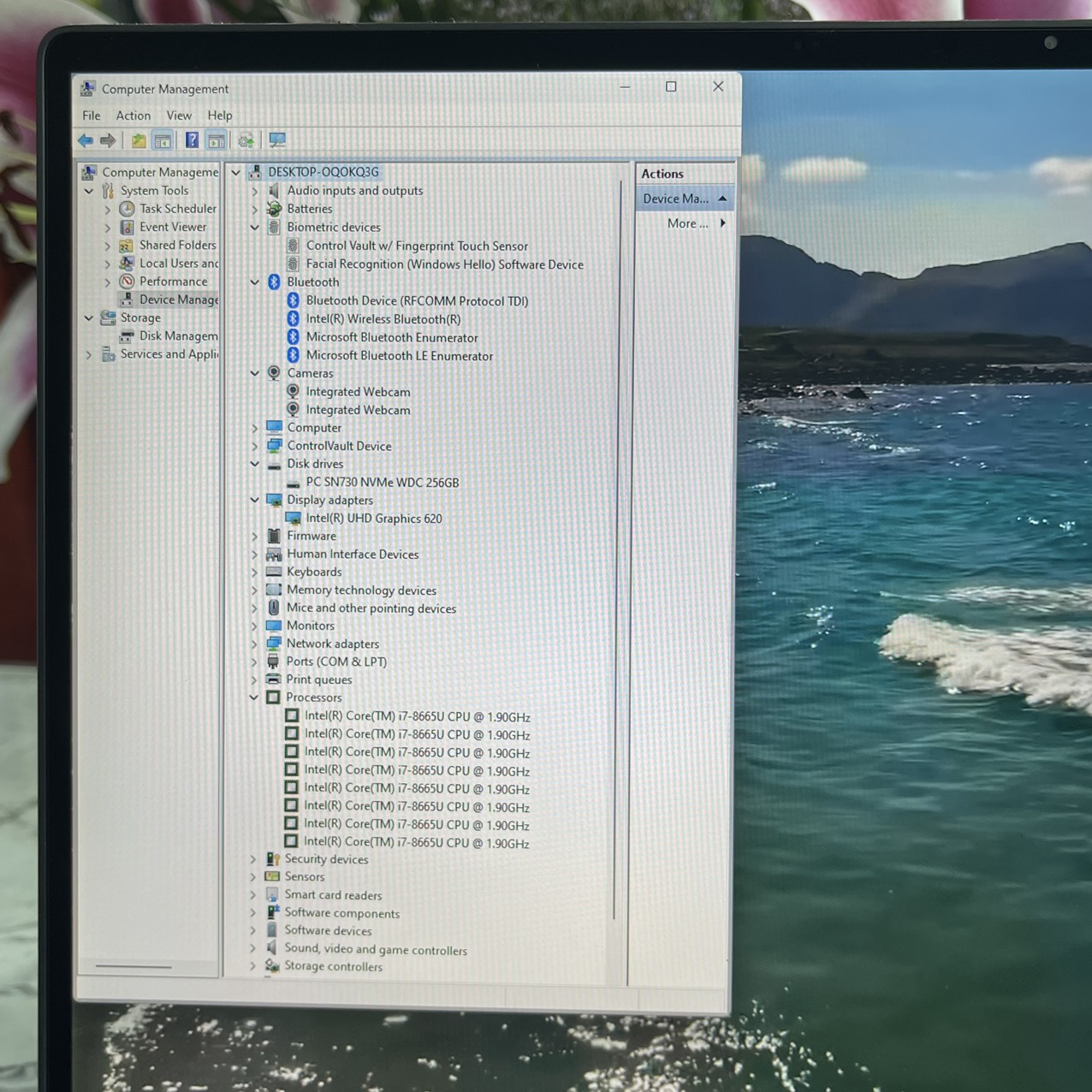The height and width of the screenshot is (1092, 1092).
Task: Expand the Computer category
Action: click(255, 428)
